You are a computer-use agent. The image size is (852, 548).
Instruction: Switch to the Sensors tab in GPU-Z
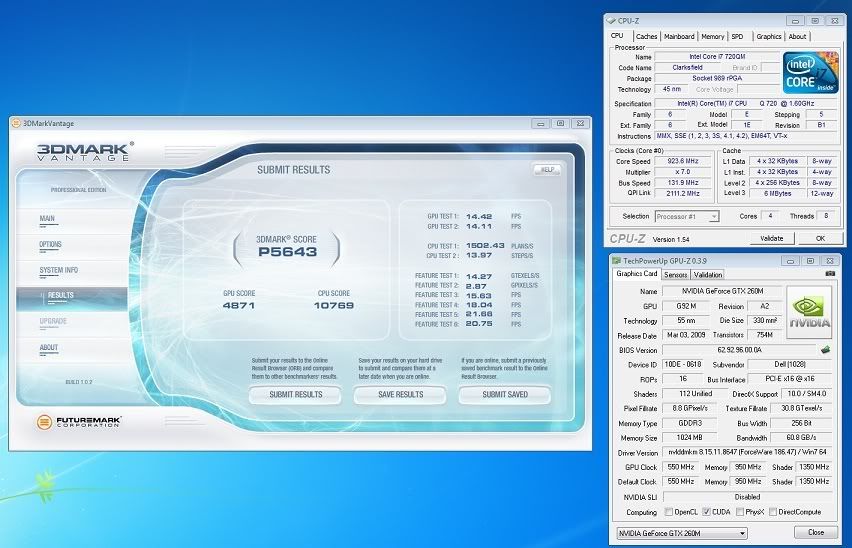point(675,275)
